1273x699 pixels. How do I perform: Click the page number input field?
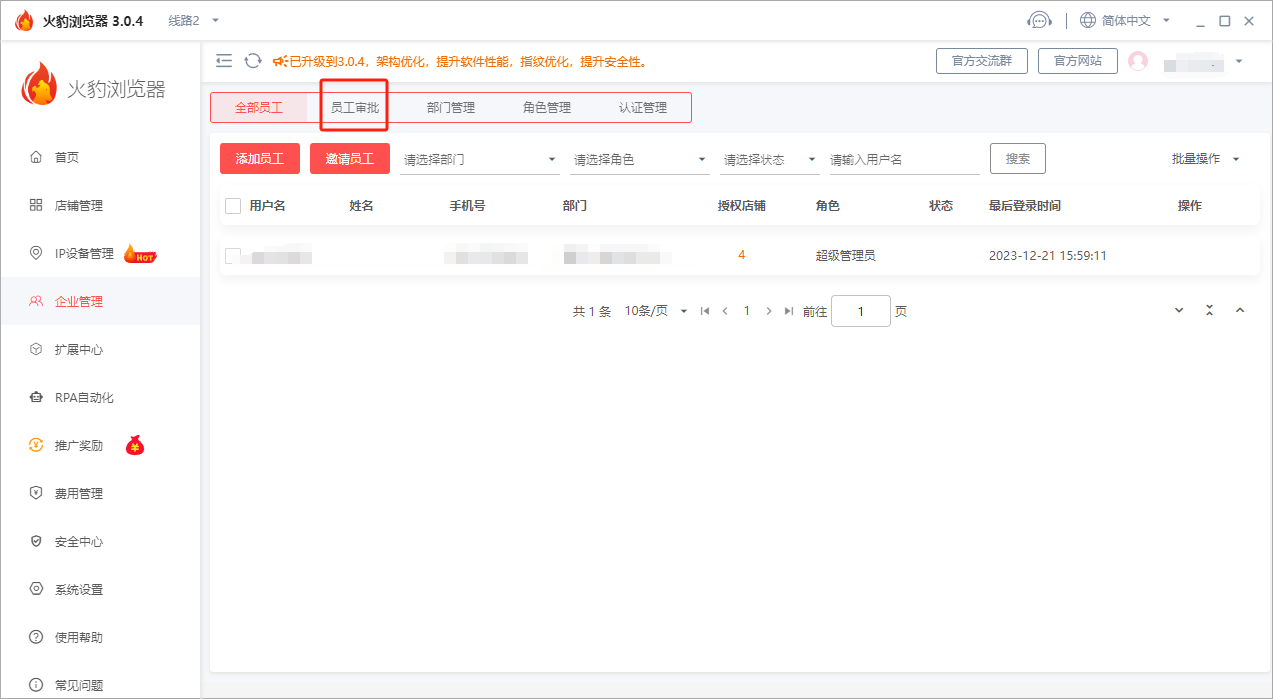coord(861,311)
